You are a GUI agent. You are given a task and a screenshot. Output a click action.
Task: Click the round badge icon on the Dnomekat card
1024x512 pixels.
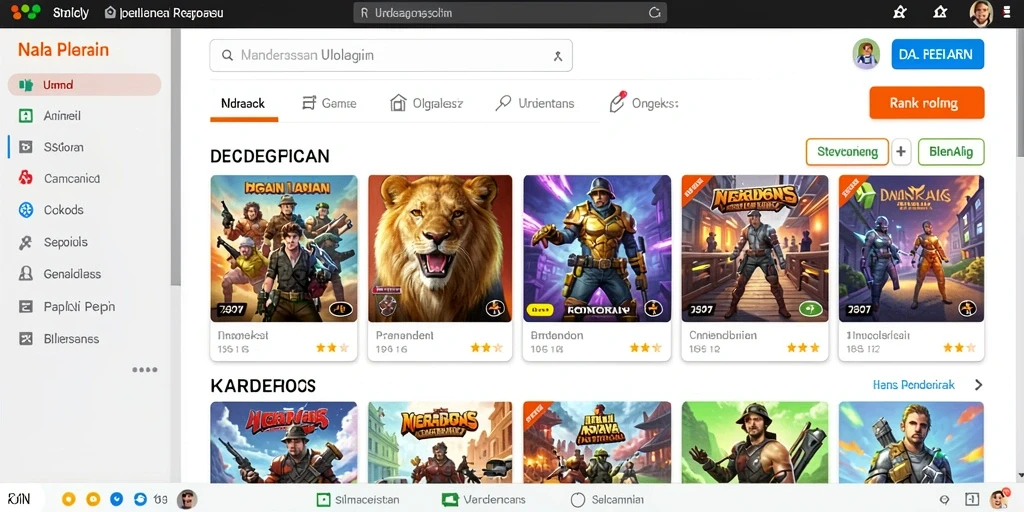[341, 308]
